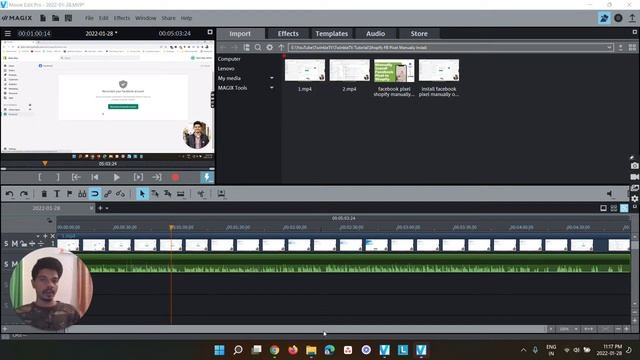Toggle the lightning performance button
640x360 pixels.
207,177
